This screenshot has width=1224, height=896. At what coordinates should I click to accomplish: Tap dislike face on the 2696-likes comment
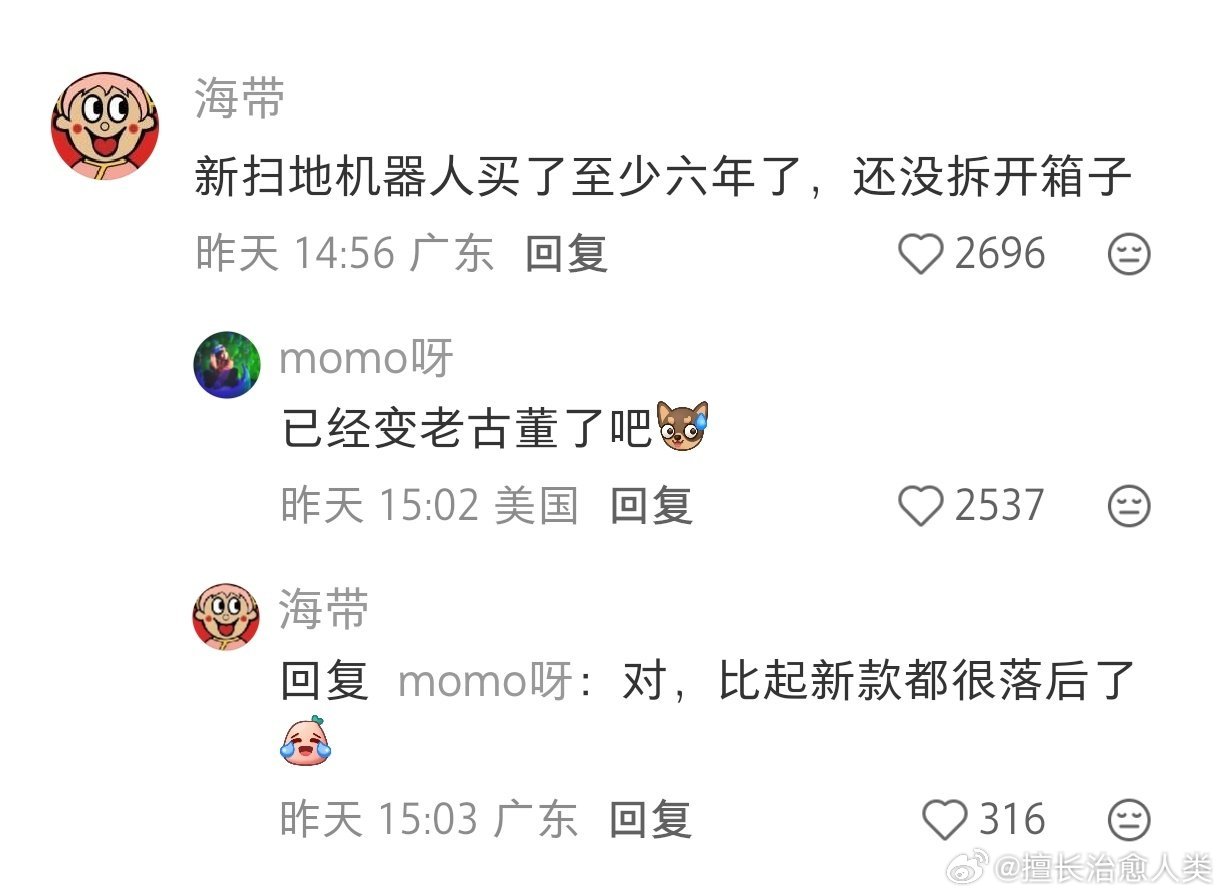click(x=1129, y=254)
